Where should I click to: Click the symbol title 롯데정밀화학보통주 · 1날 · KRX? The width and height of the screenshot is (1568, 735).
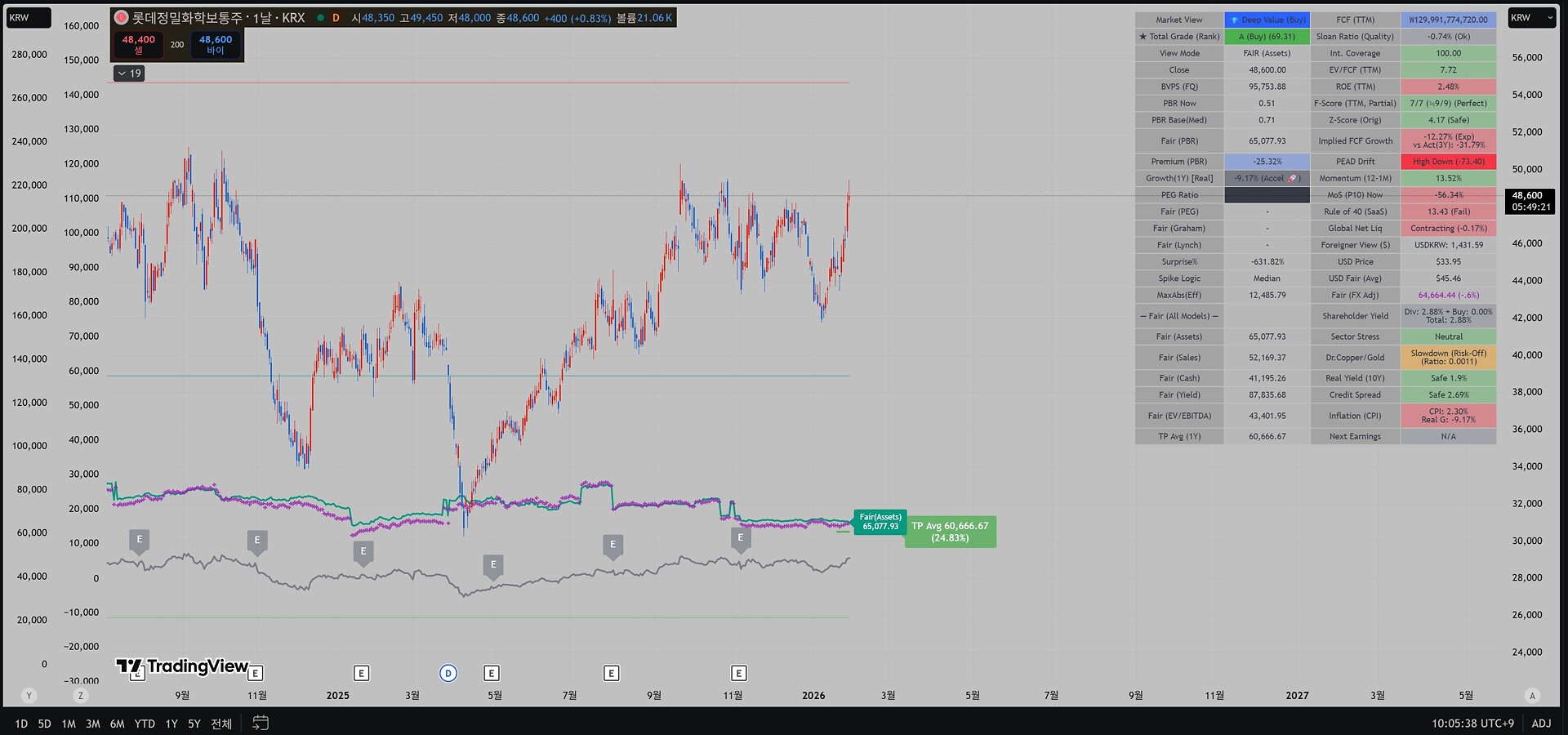click(x=218, y=17)
